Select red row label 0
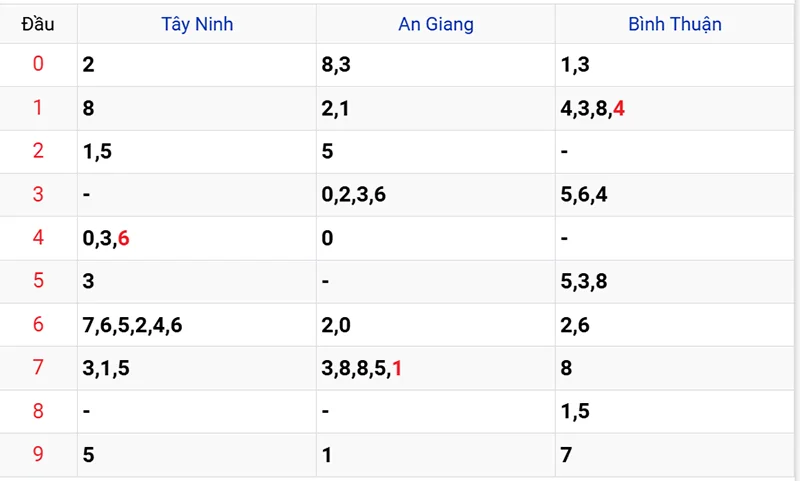 point(38,64)
